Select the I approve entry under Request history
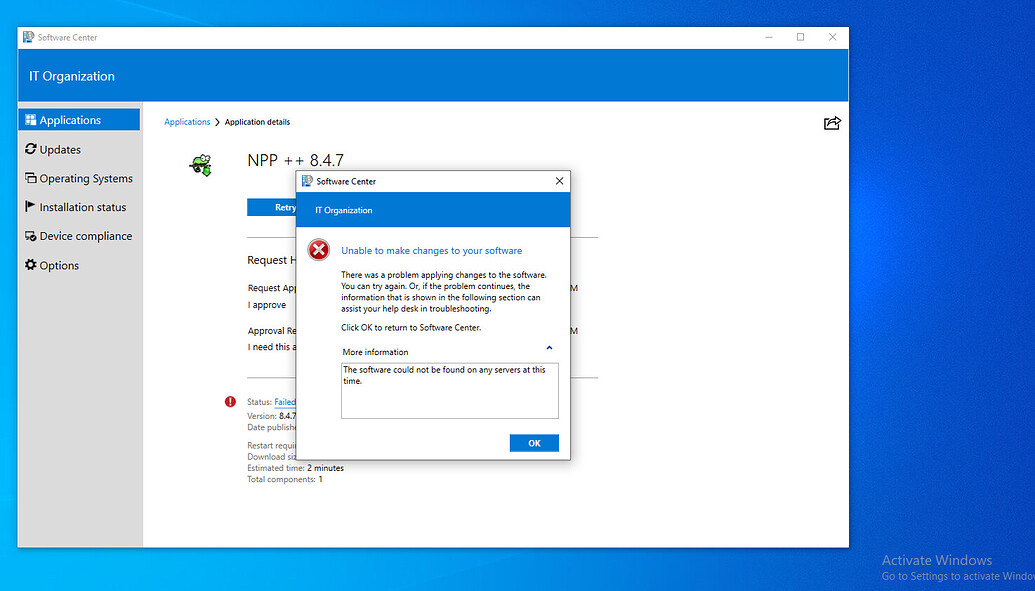Image resolution: width=1035 pixels, height=591 pixels. click(x=269, y=304)
